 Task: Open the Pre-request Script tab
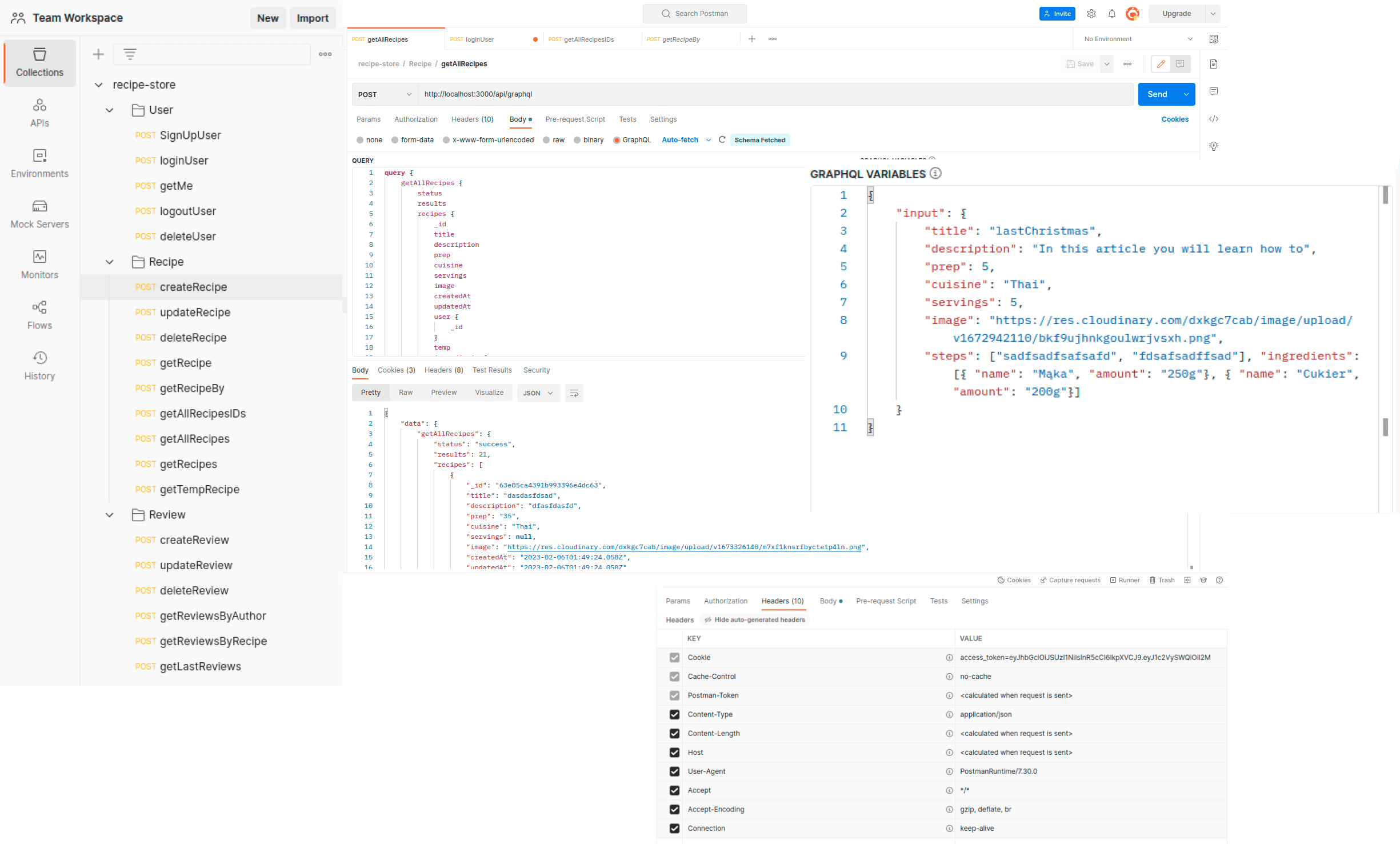575,119
